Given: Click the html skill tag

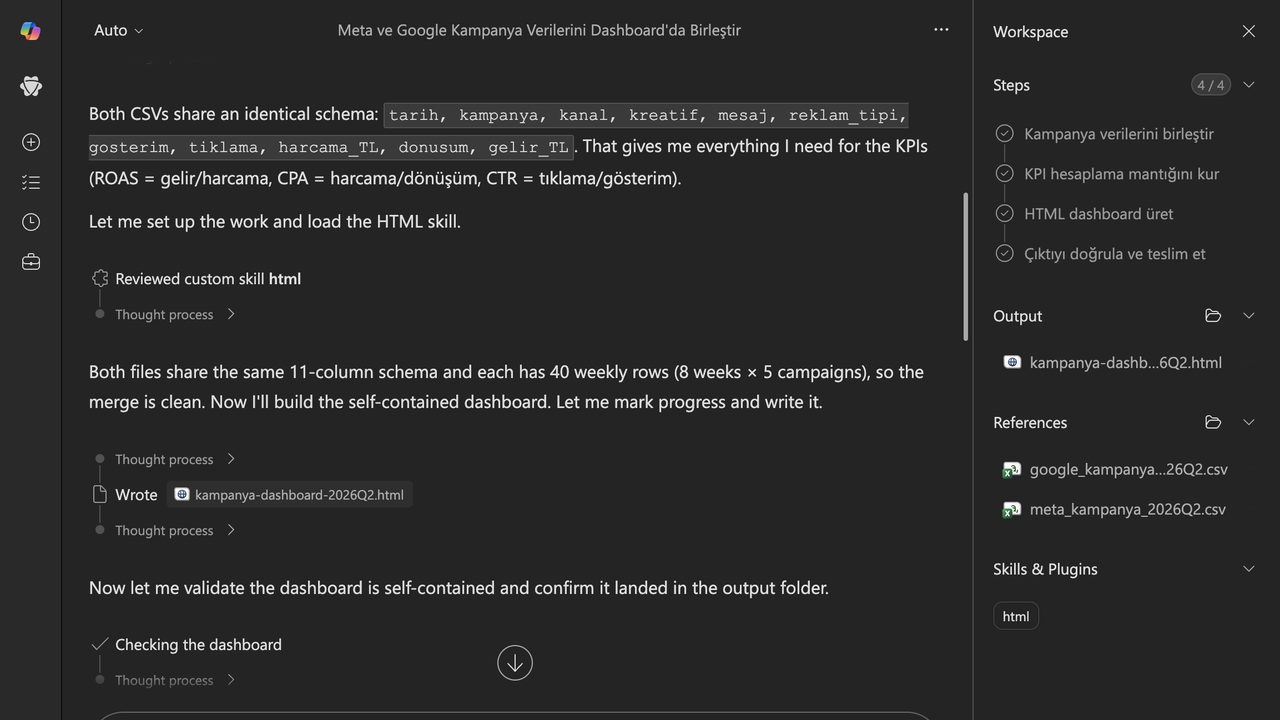Looking at the screenshot, I should (x=1016, y=616).
